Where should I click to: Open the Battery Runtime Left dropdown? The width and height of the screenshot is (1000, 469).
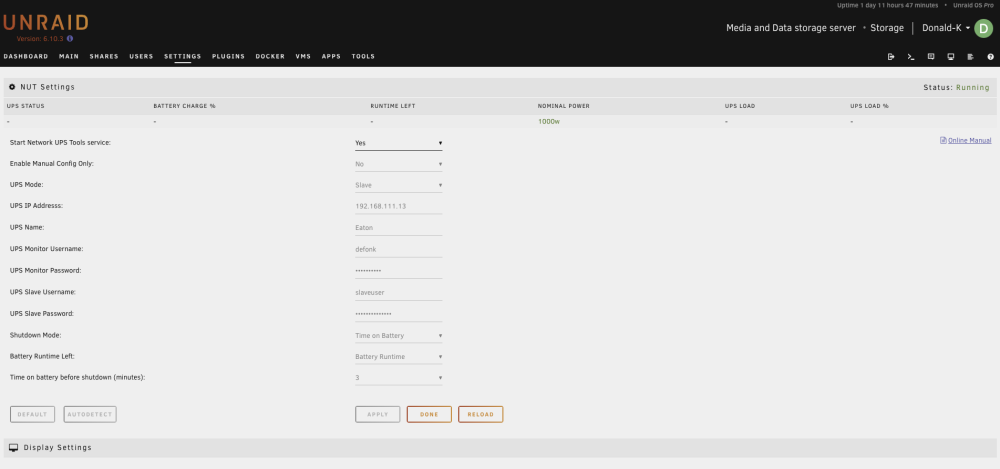pos(399,357)
